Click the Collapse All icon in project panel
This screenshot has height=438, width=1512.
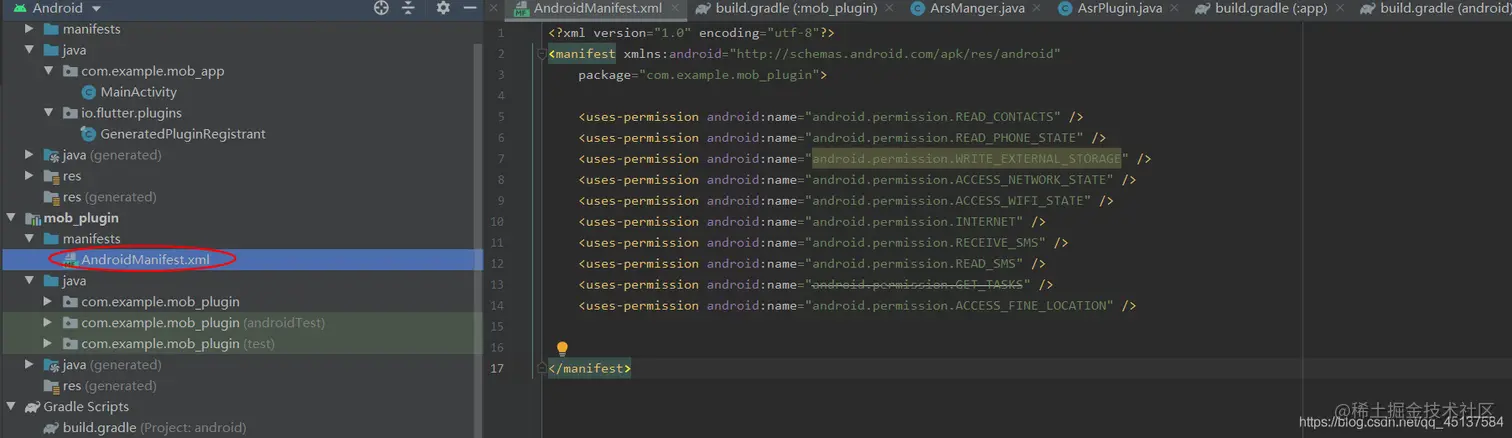(408, 8)
